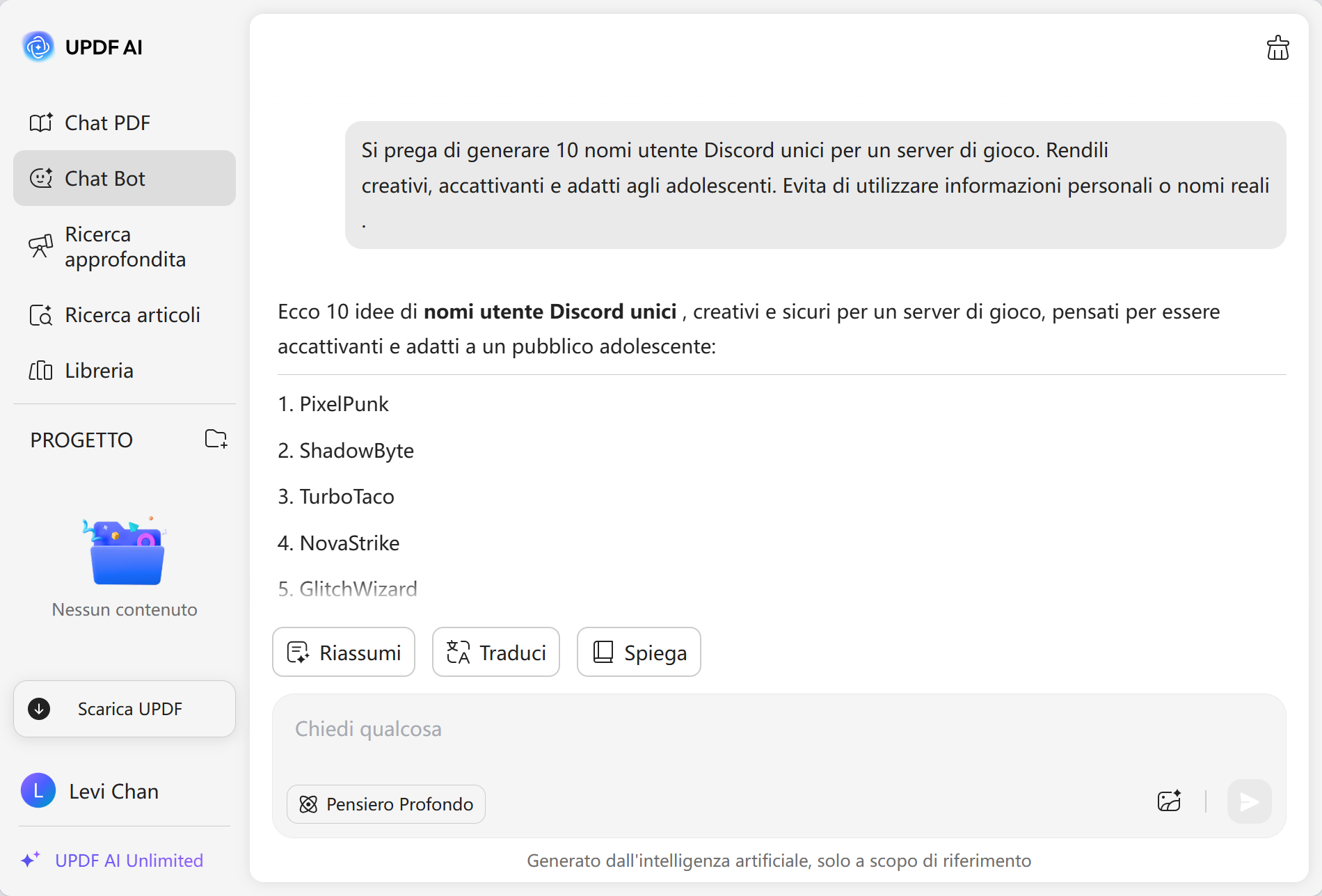Open the Levi Chan account menu

tap(114, 792)
